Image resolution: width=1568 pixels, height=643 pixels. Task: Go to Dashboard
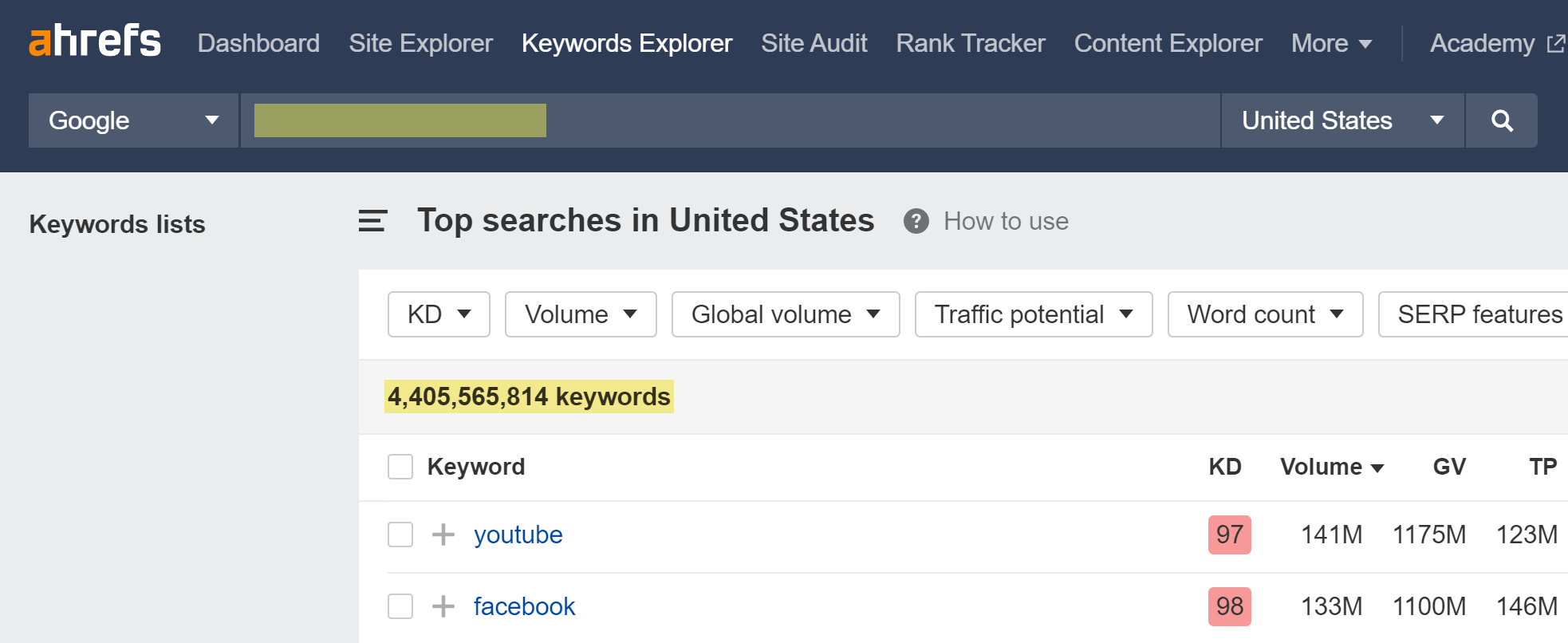click(258, 43)
